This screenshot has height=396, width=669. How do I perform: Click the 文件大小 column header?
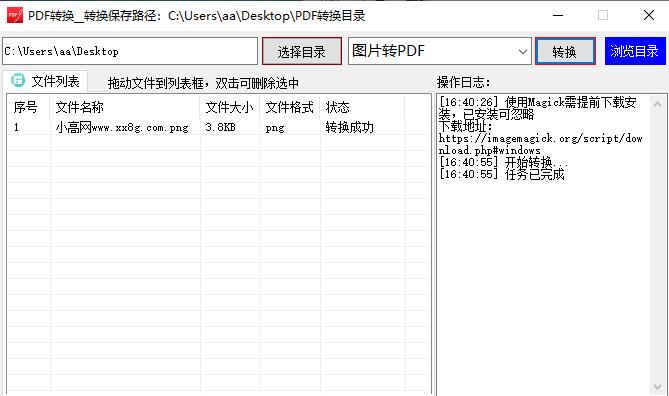pyautogui.click(x=230, y=107)
